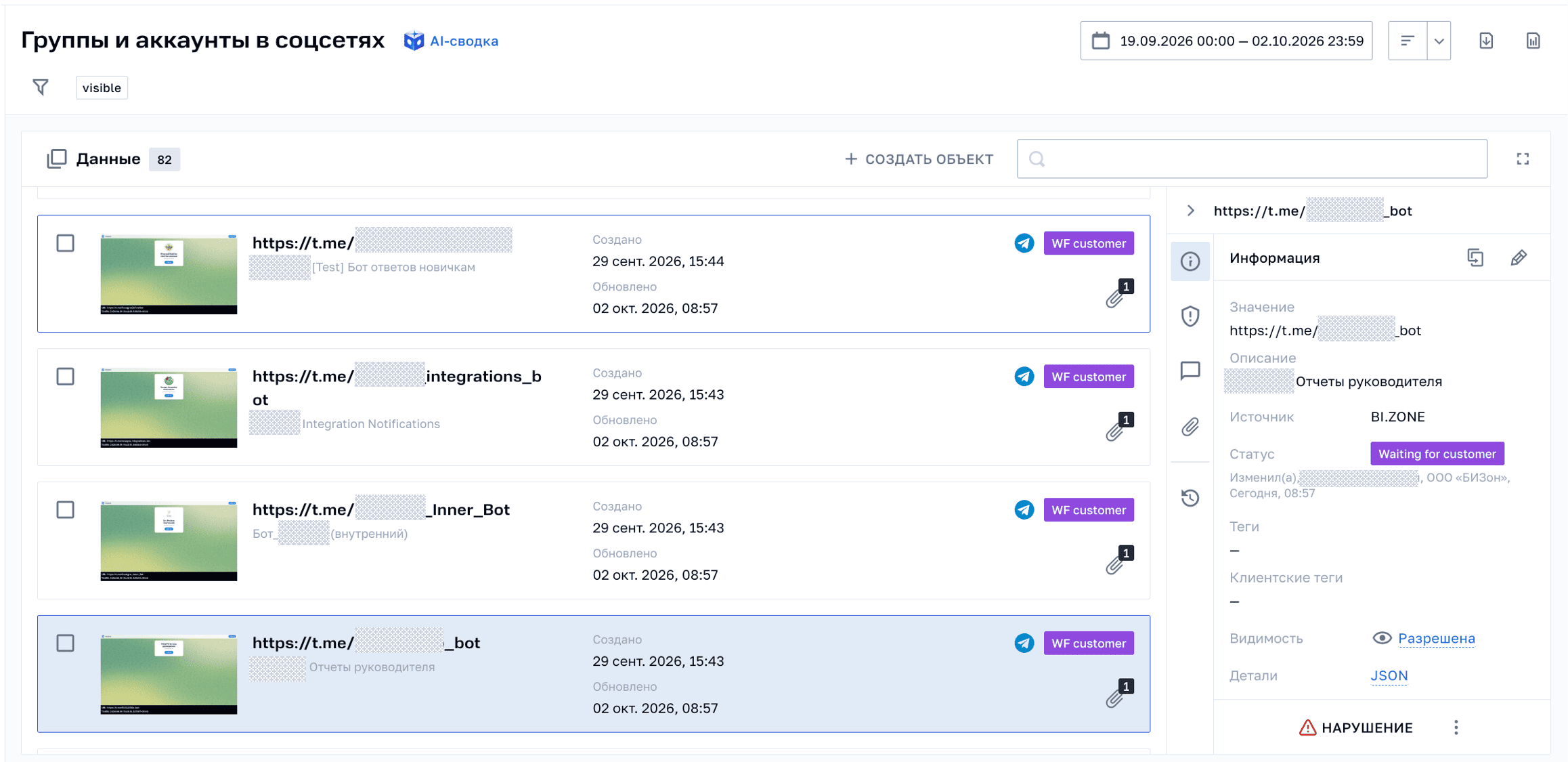Click СОЗДАТЬ ОБЪЕКТ button

click(919, 158)
